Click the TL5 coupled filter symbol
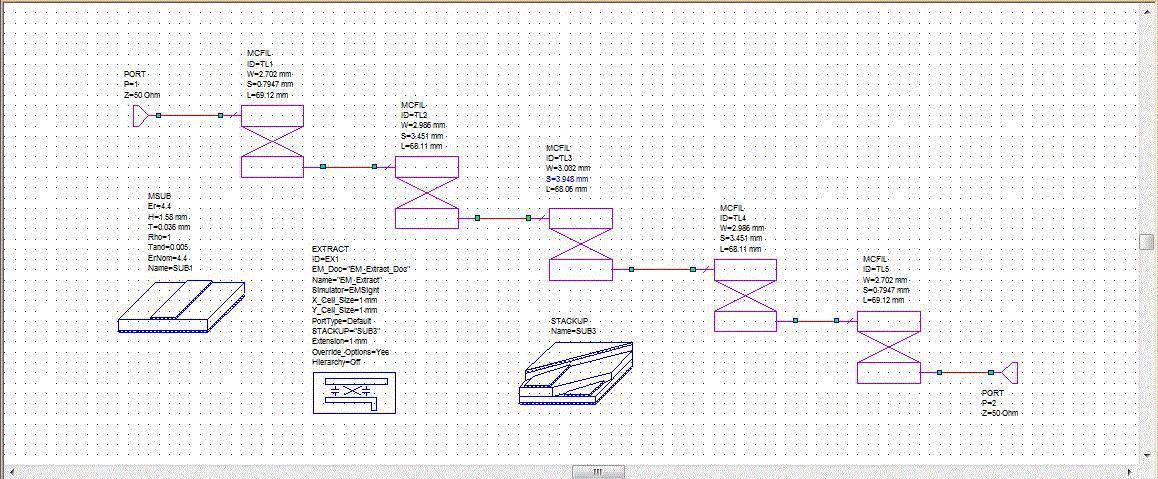The width and height of the screenshot is (1158, 479). point(888,347)
